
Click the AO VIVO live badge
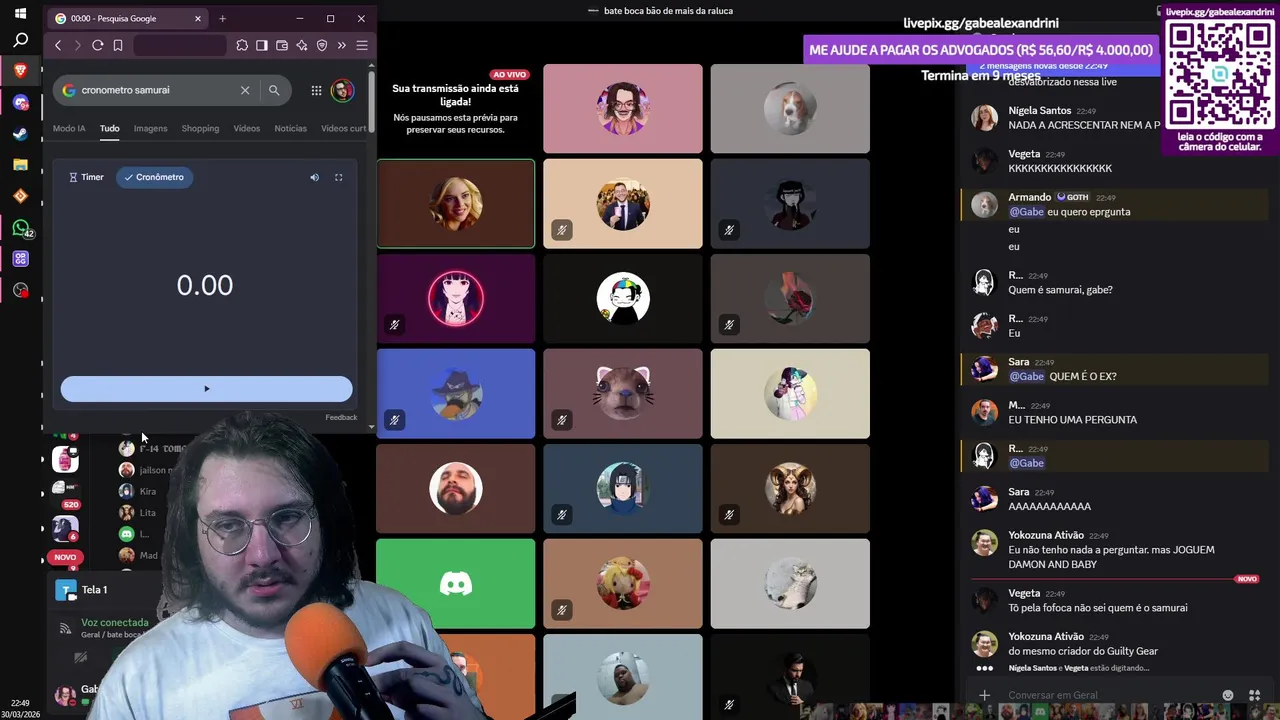pyautogui.click(x=510, y=75)
